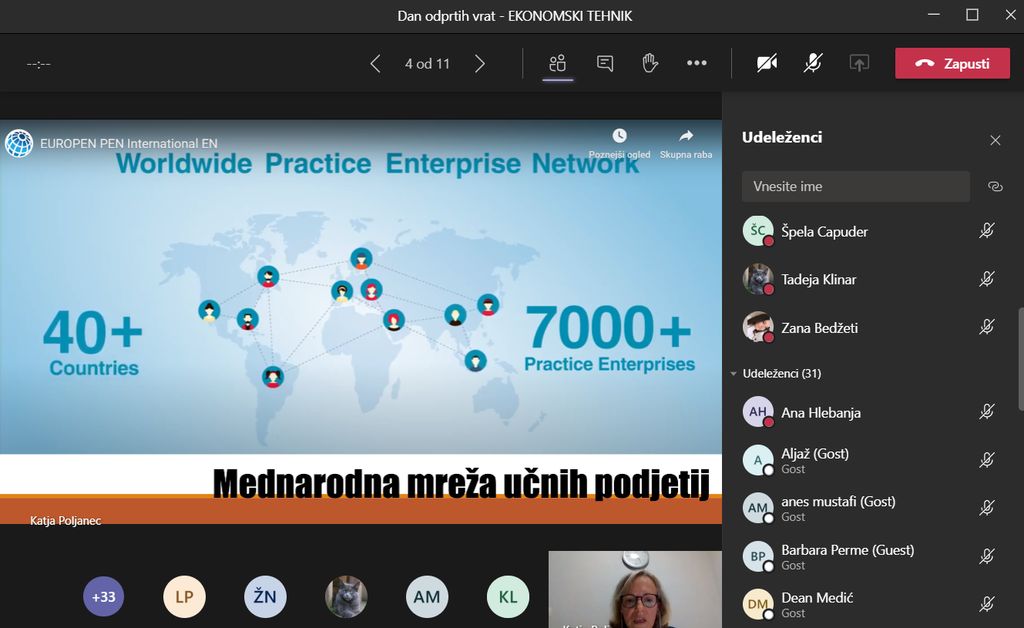Close the Udeleženci participants panel
1024x628 pixels.
coord(995,140)
